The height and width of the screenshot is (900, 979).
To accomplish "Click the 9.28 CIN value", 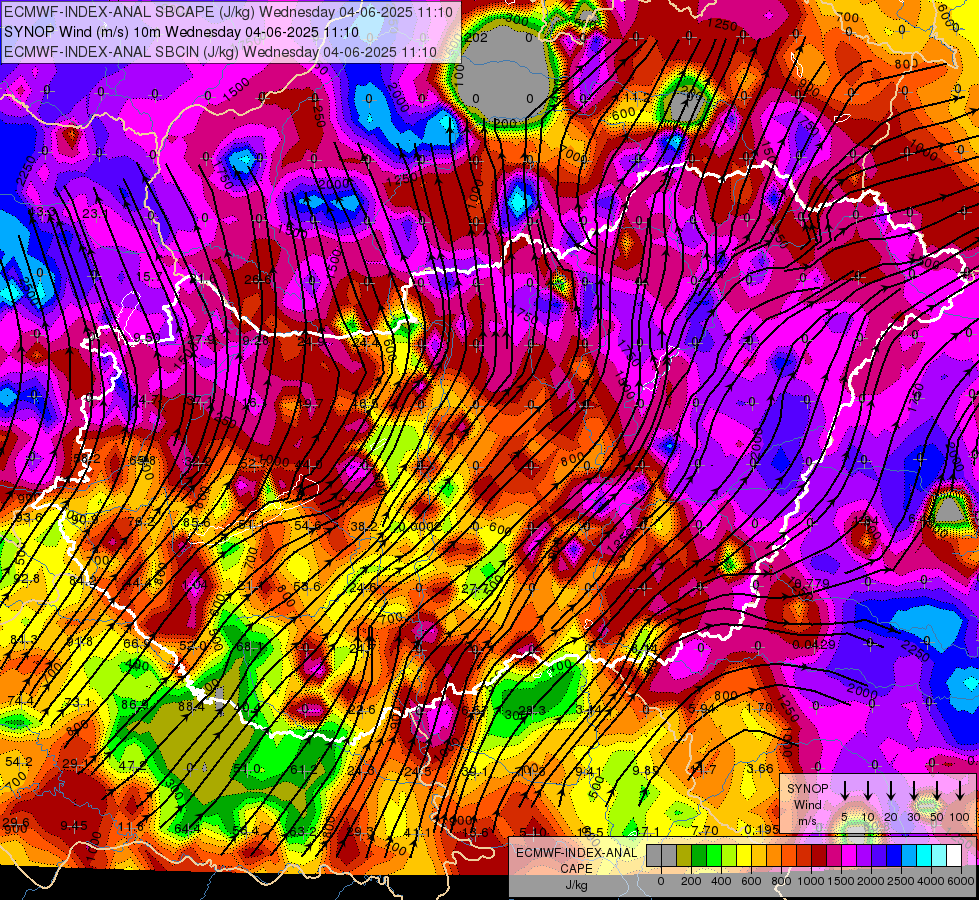I will [x=255, y=340].
